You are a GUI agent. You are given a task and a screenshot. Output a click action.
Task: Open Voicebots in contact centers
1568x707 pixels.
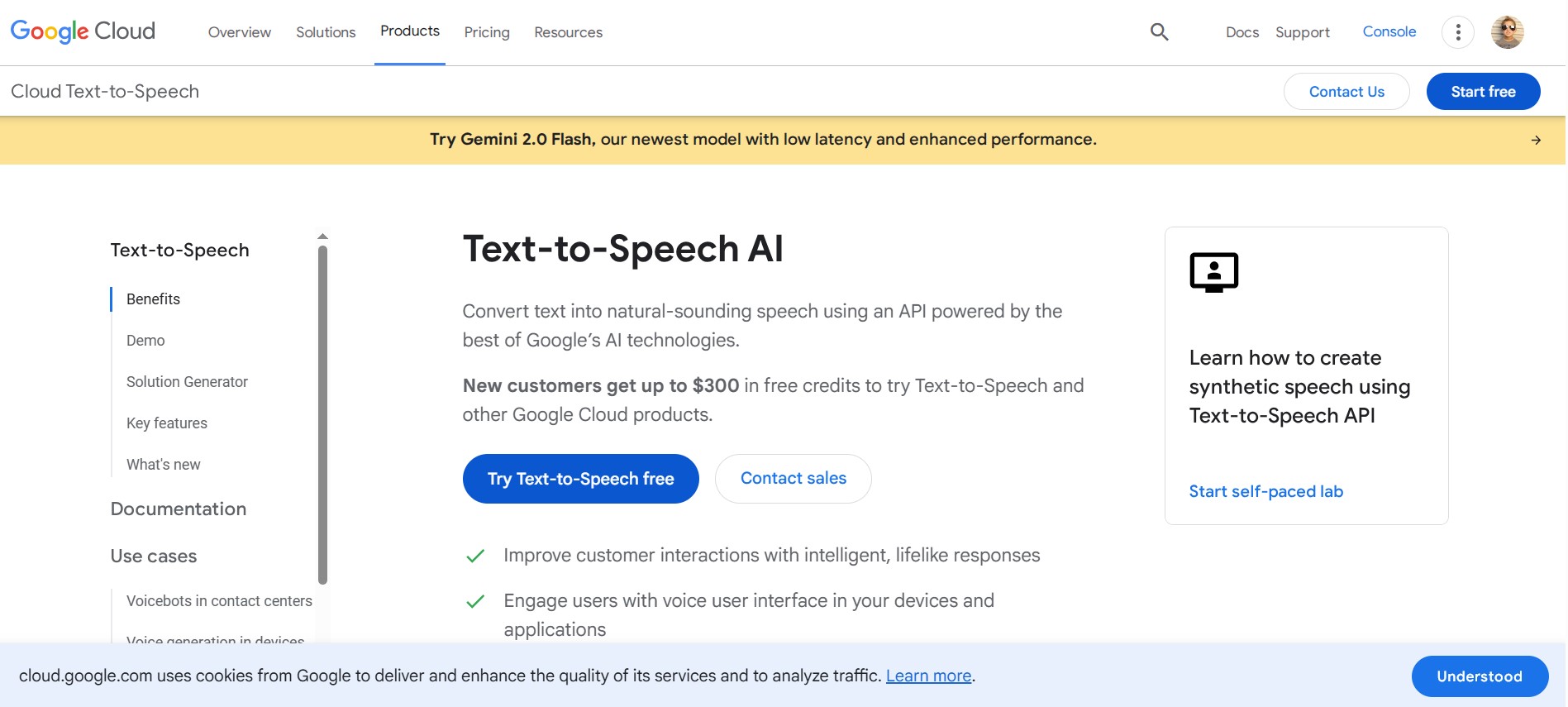pyautogui.click(x=219, y=601)
